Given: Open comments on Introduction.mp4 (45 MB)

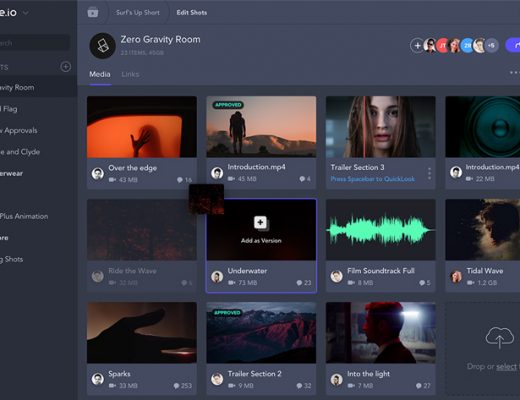Looking at the screenshot, I should pos(305,179).
